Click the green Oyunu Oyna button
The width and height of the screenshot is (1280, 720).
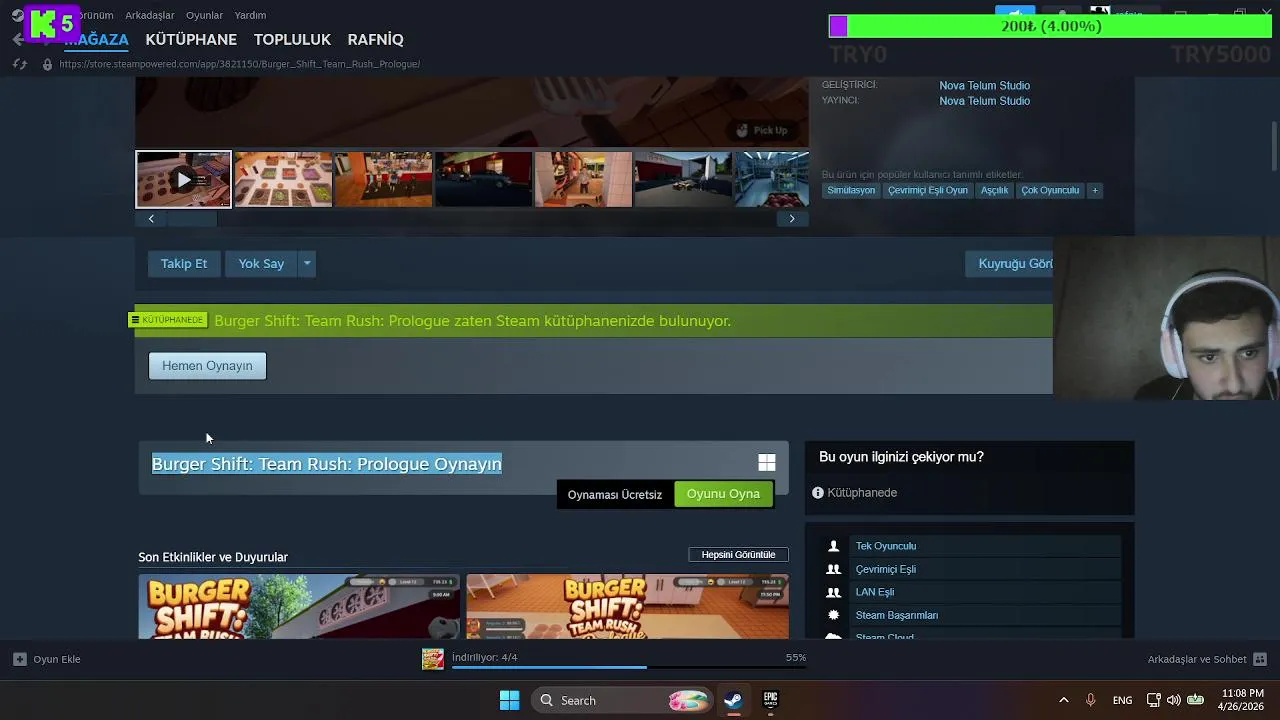[x=723, y=494]
